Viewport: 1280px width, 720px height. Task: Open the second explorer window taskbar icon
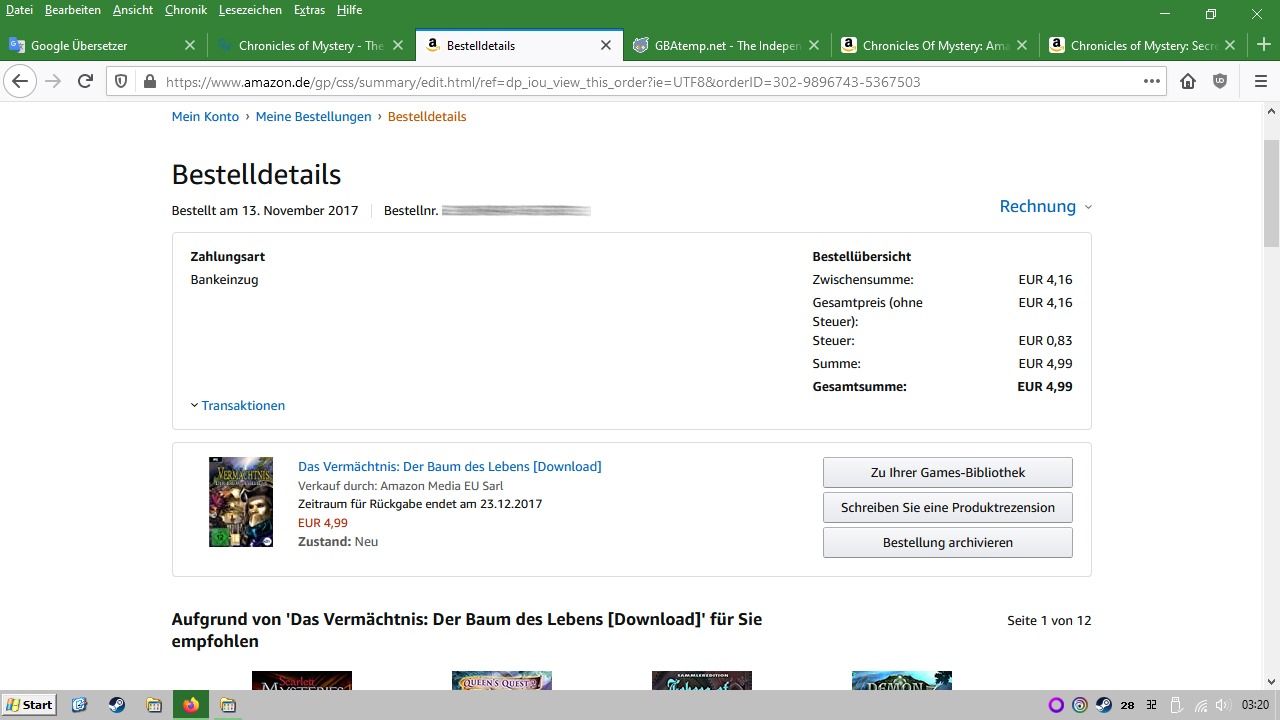tap(227, 705)
